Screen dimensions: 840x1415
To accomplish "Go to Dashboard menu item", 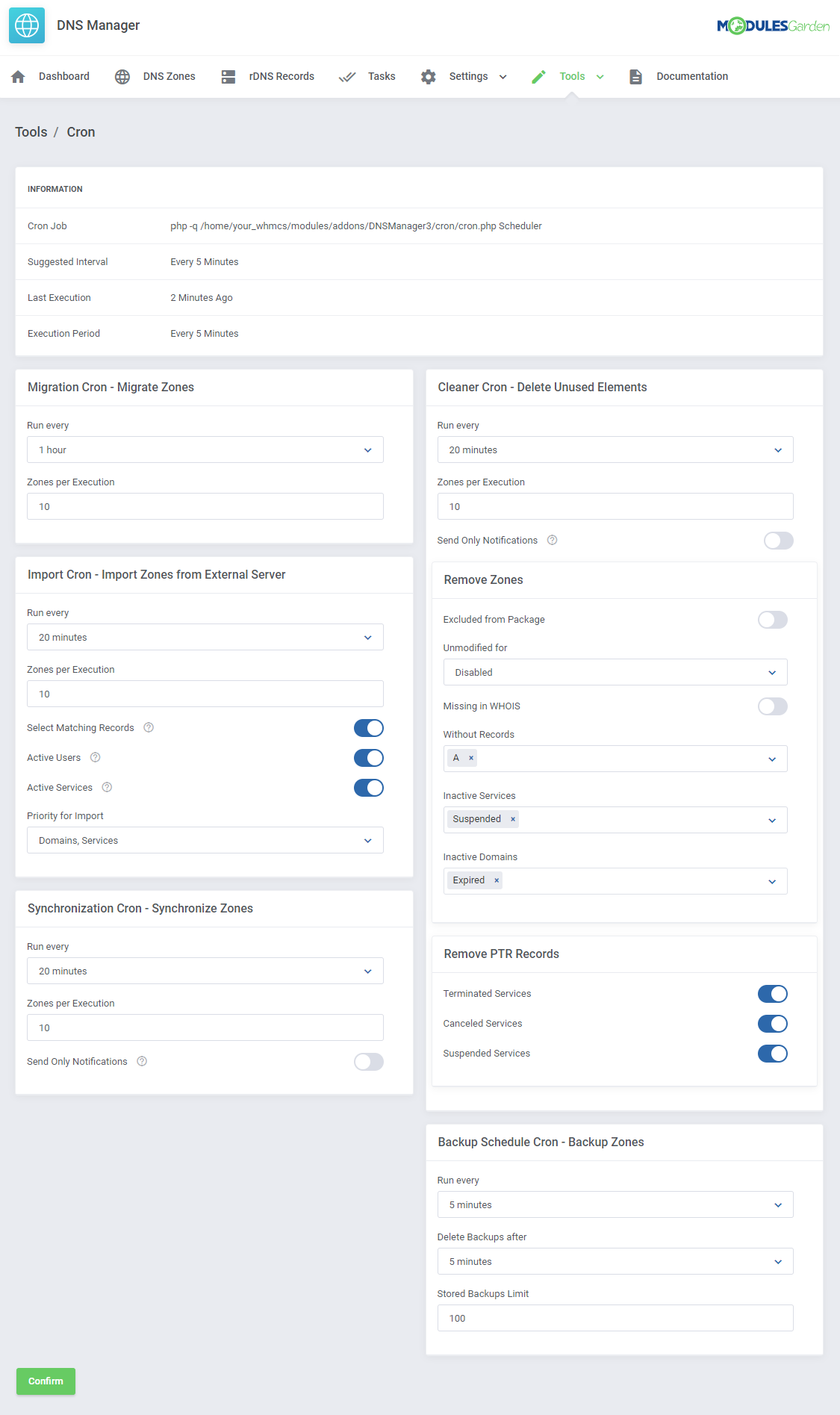I will click(64, 76).
